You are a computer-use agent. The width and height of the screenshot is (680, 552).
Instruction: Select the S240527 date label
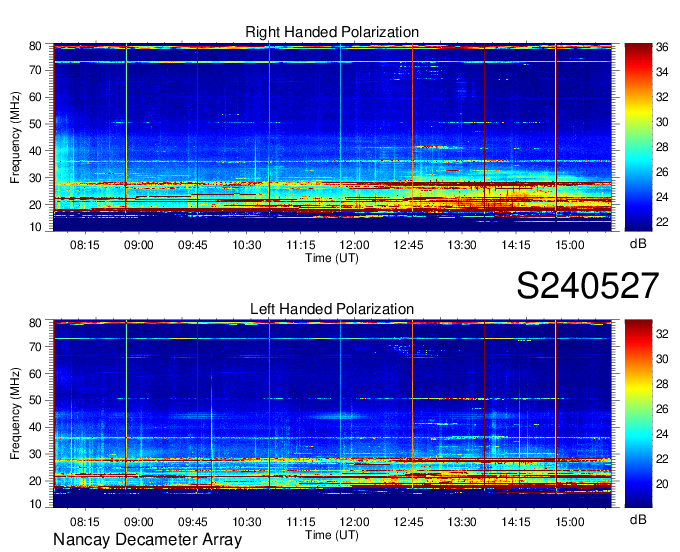pos(588,286)
